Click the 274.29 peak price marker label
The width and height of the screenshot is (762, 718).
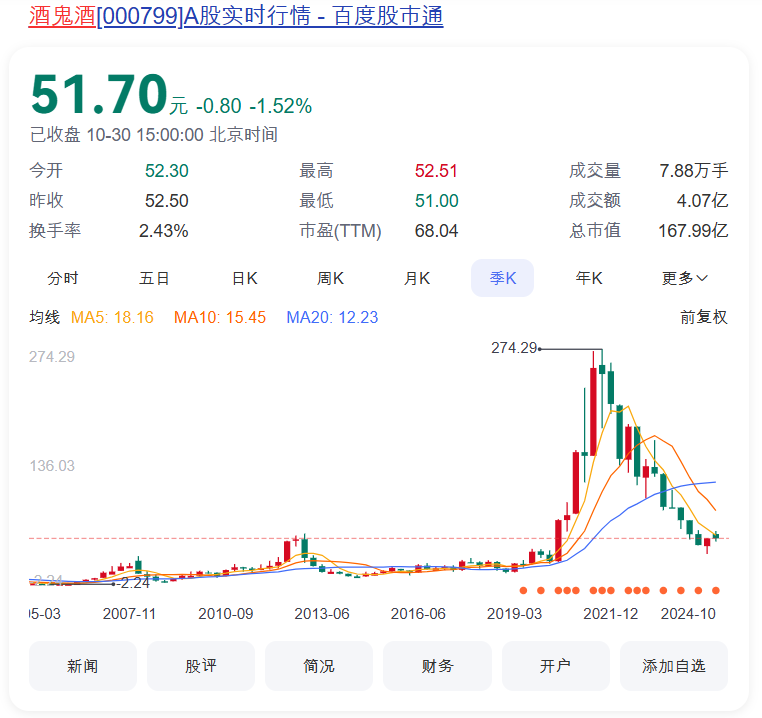(514, 348)
